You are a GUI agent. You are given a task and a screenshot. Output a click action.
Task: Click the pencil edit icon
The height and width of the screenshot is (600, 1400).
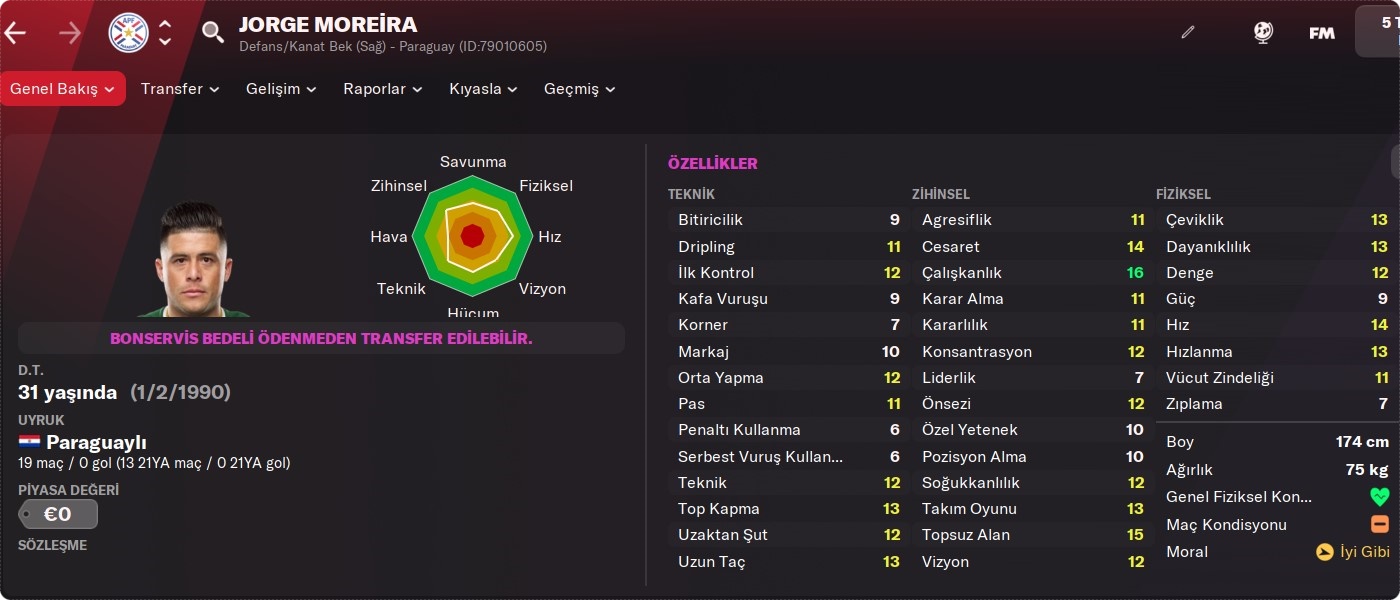coord(1188,32)
